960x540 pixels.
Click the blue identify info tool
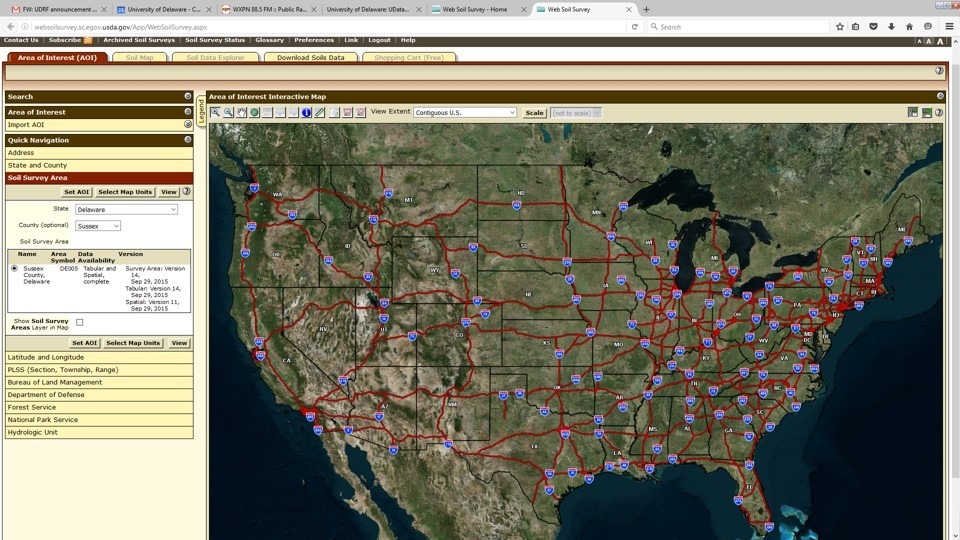point(306,113)
